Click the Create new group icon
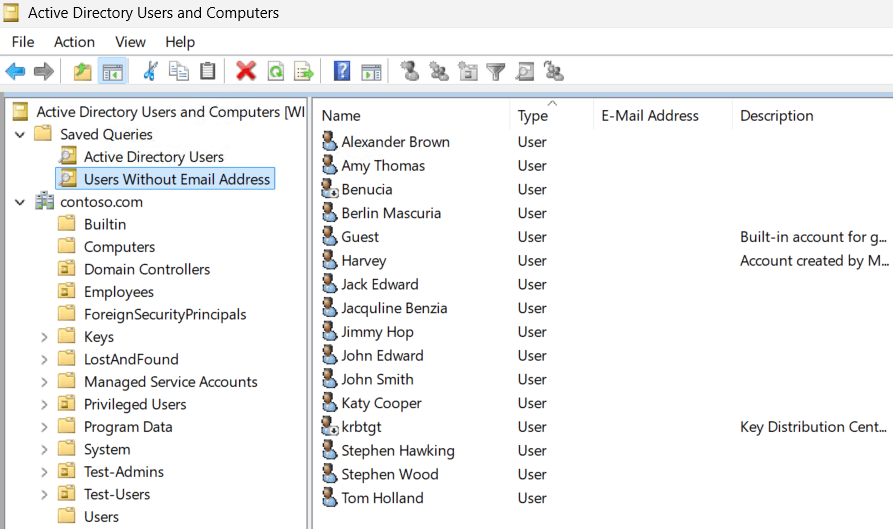The height and width of the screenshot is (529, 893). [439, 71]
